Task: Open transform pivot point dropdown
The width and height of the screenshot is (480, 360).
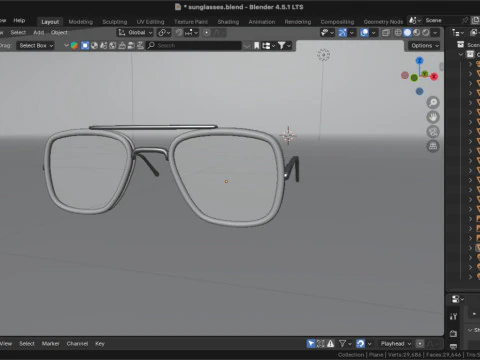Action: point(164,32)
